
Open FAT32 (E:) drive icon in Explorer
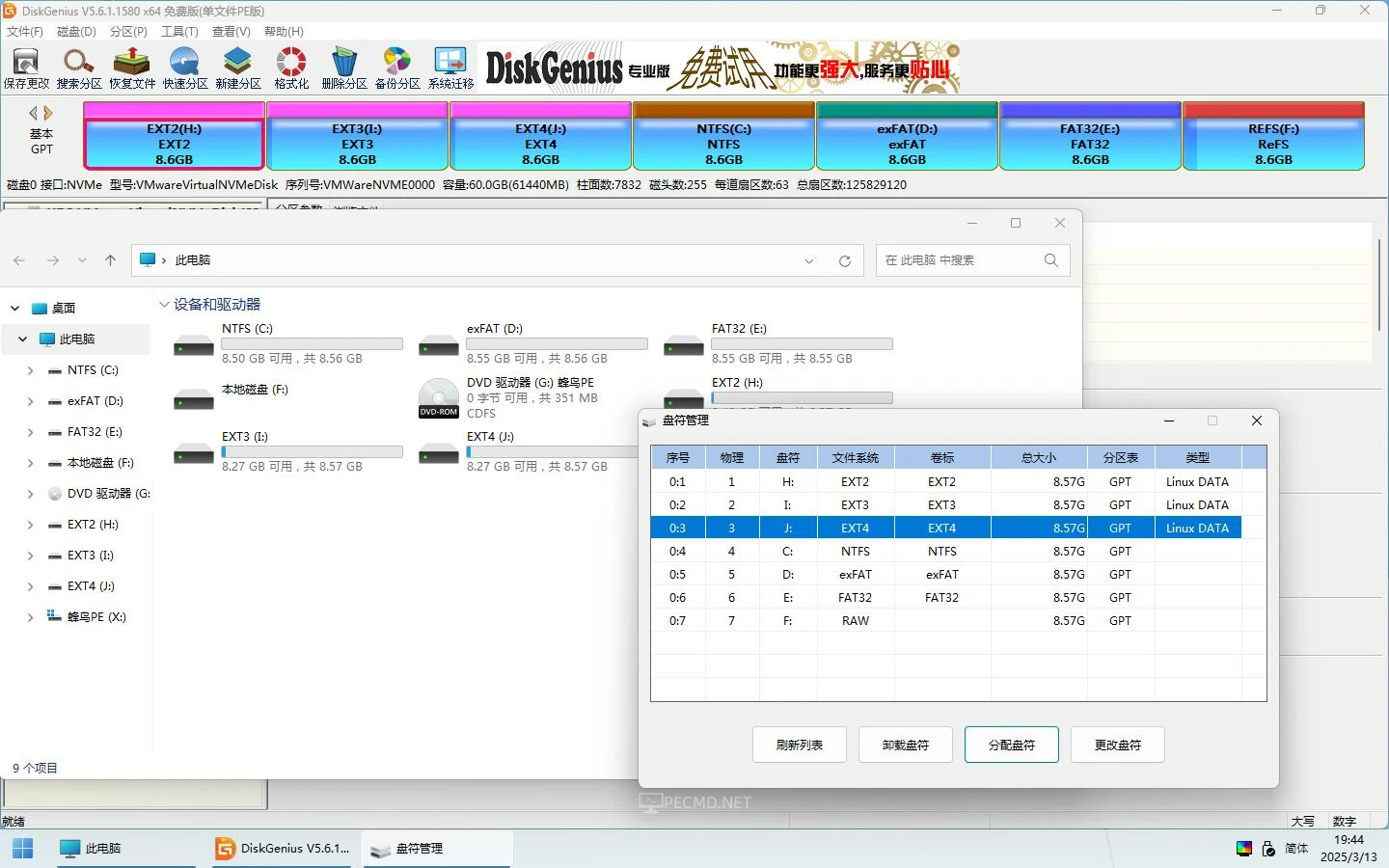(x=684, y=345)
